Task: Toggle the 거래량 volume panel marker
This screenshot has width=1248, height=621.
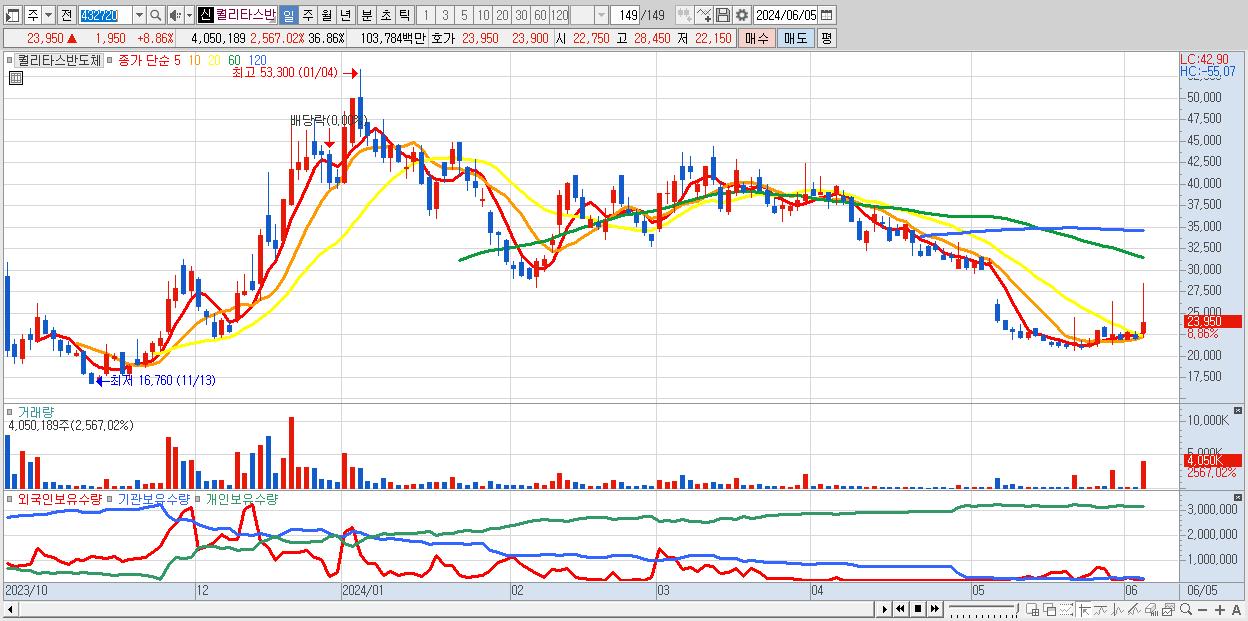Action: 11,411
